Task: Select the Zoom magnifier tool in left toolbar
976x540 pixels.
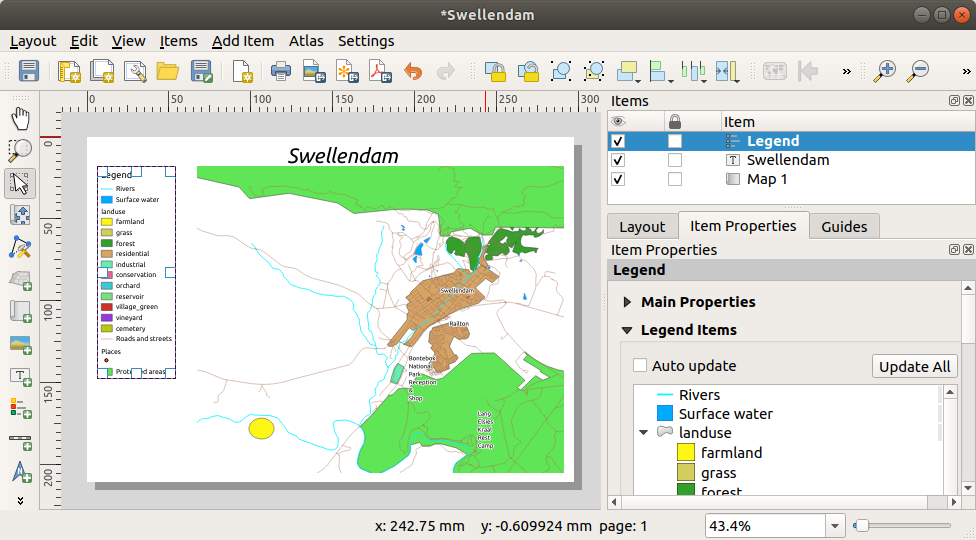Action: click(20, 151)
